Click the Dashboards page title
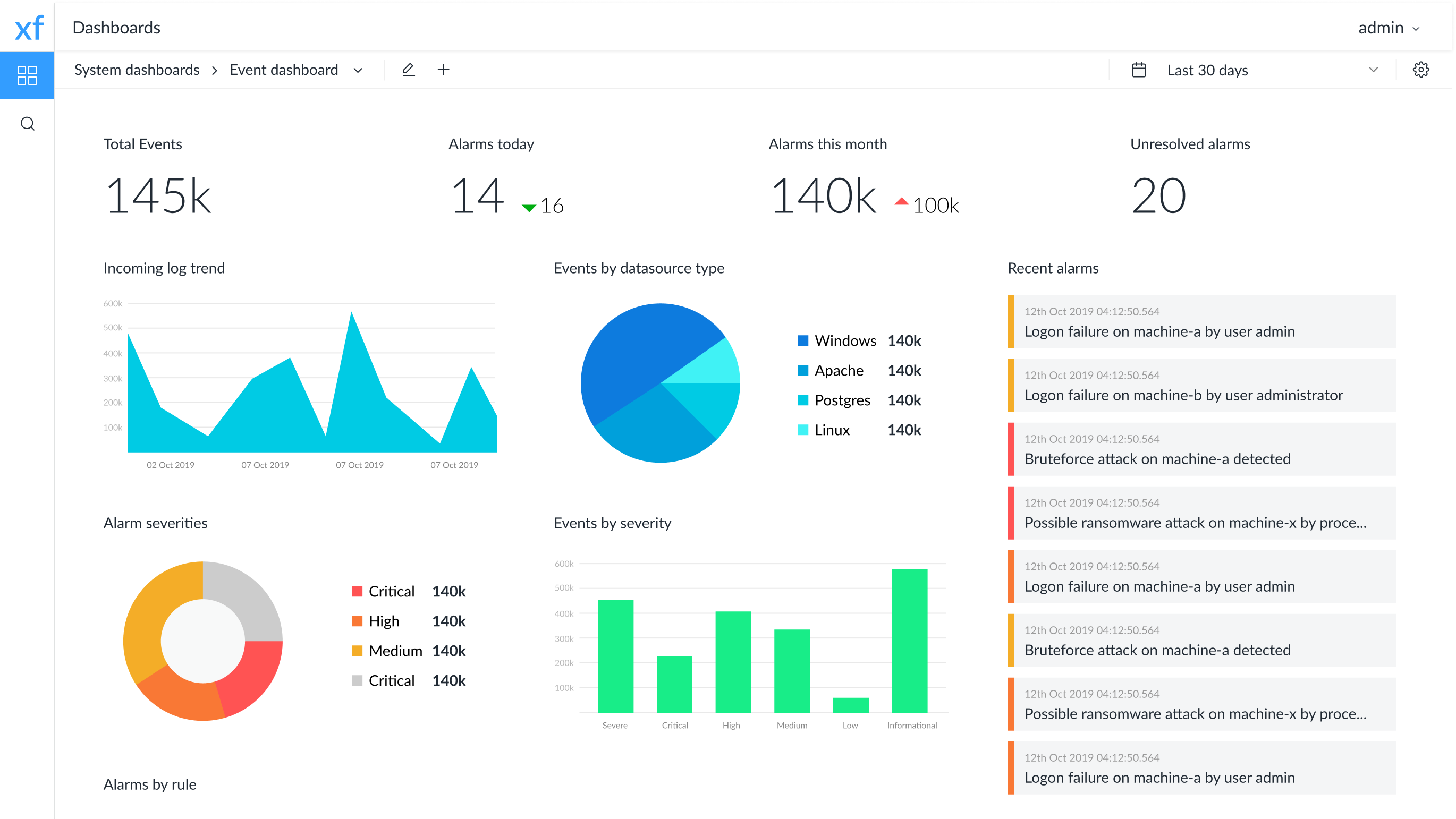Image resolution: width=1456 pixels, height=819 pixels. pos(116,27)
